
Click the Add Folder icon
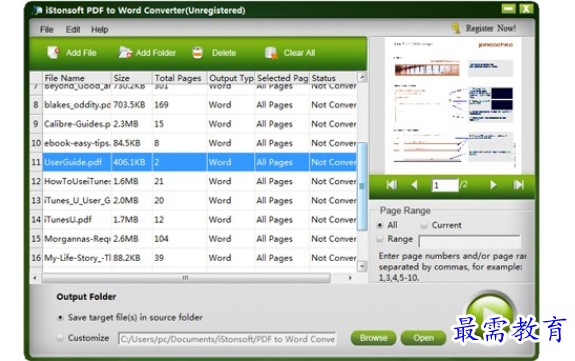125,52
